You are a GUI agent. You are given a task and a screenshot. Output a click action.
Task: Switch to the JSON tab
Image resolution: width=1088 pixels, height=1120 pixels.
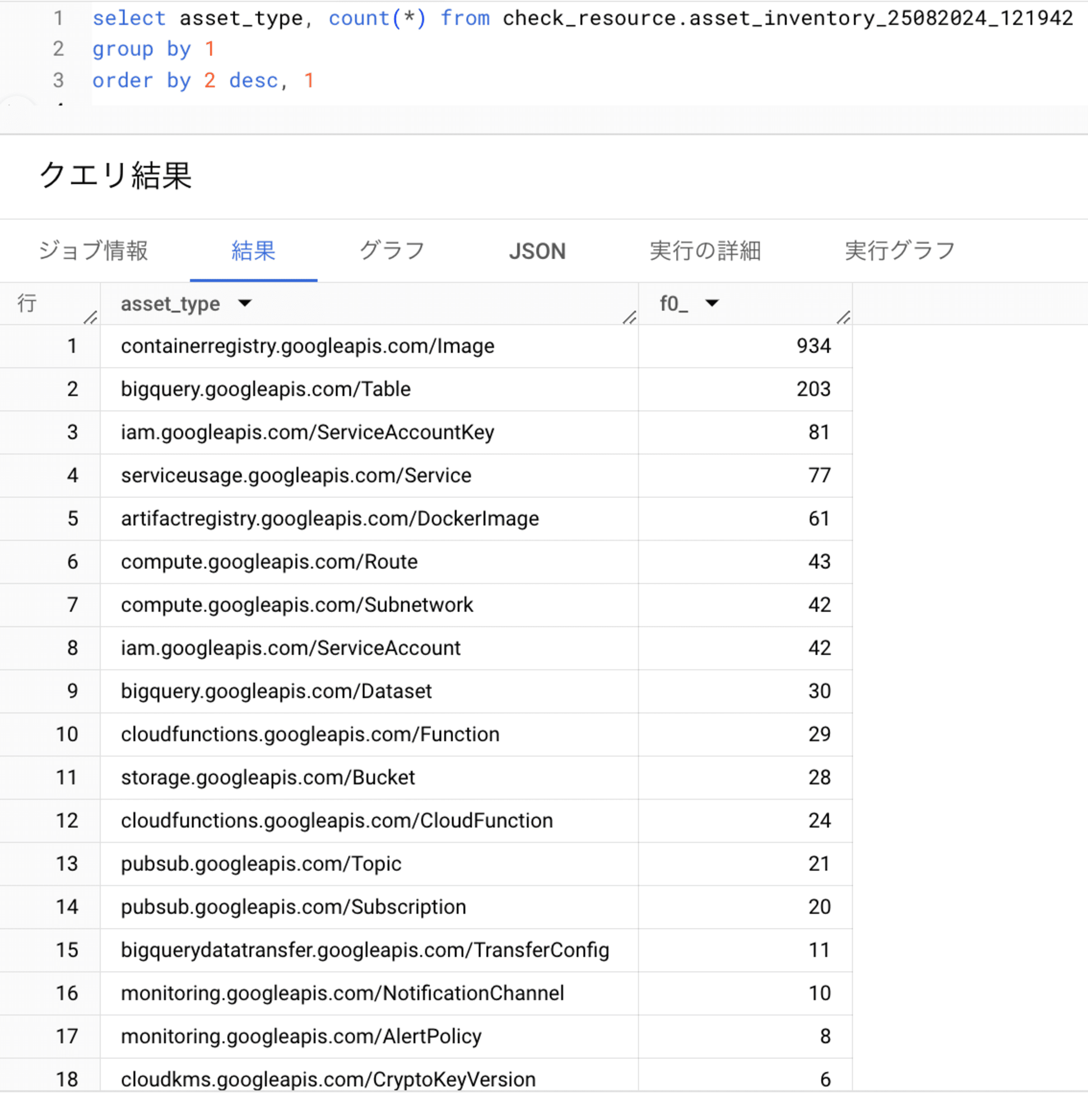[537, 251]
